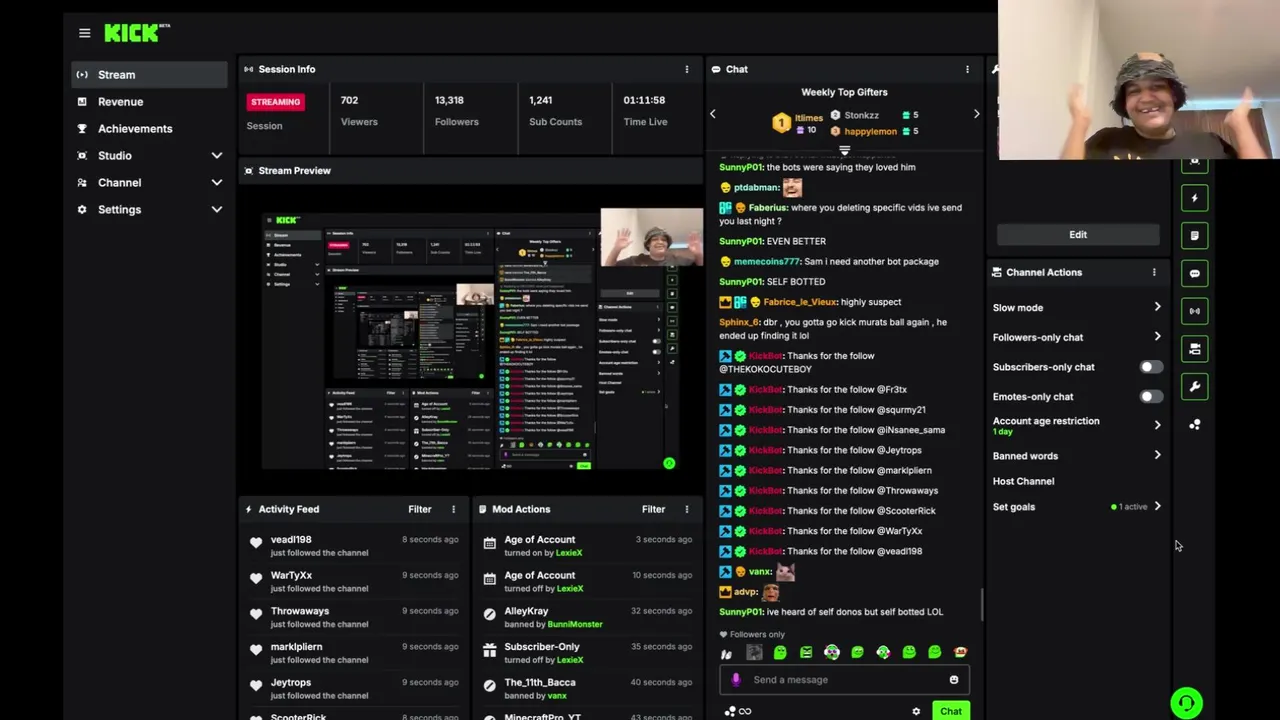Show next Weekly Top Gifters page
This screenshot has height=720, width=1280.
tap(976, 114)
